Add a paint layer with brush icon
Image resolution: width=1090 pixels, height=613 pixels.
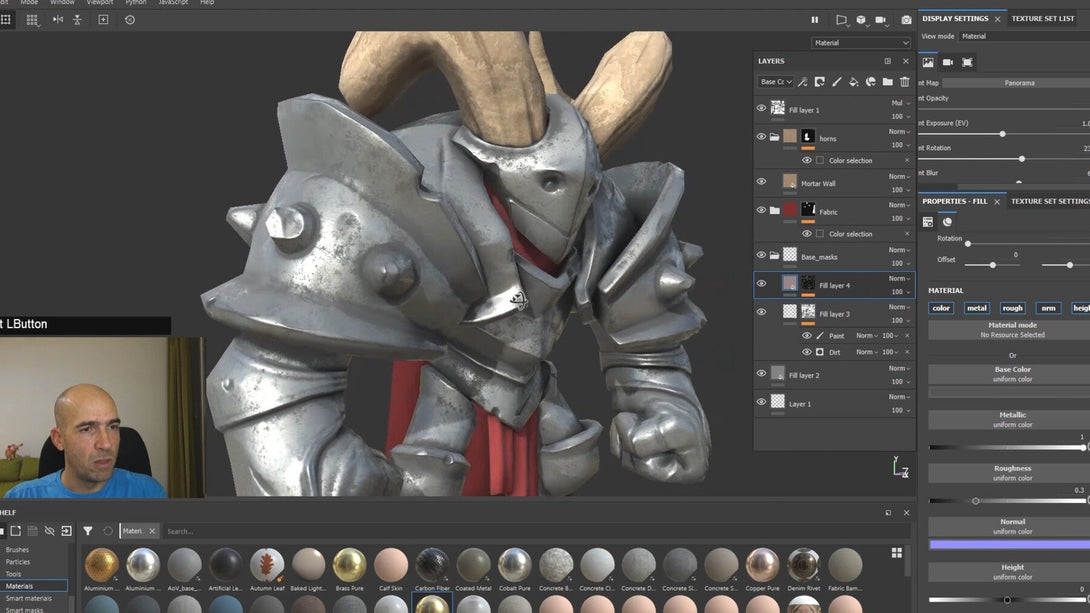click(837, 82)
